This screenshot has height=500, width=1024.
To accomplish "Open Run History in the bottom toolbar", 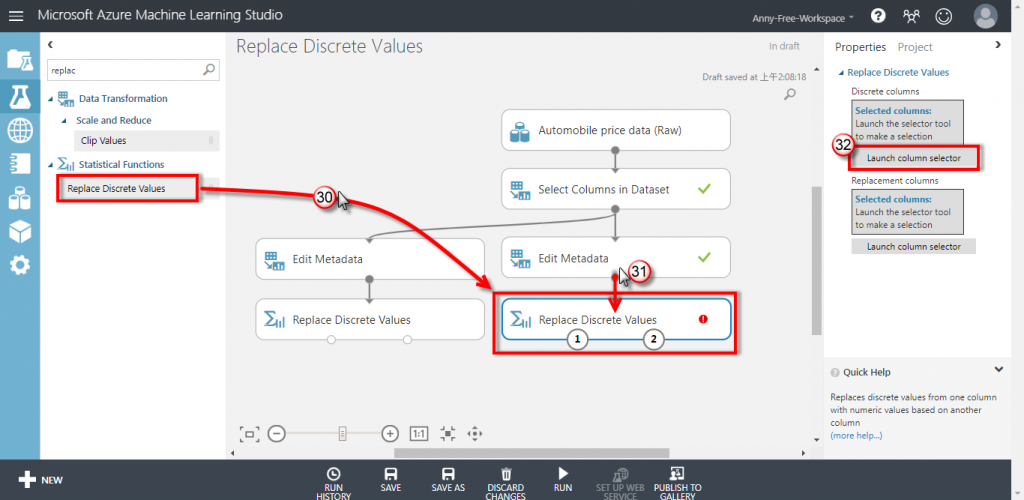I will click(x=333, y=482).
